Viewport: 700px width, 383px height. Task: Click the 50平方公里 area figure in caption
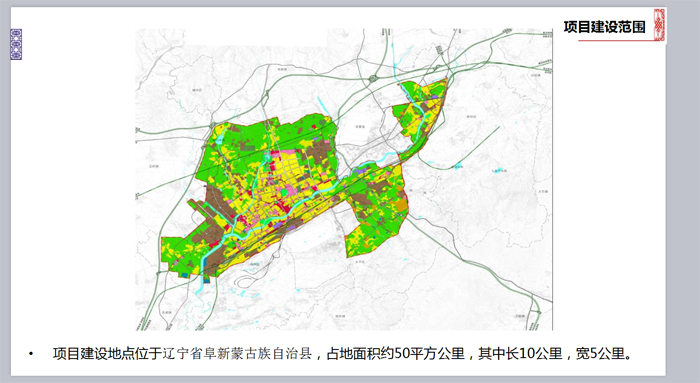(x=430, y=354)
